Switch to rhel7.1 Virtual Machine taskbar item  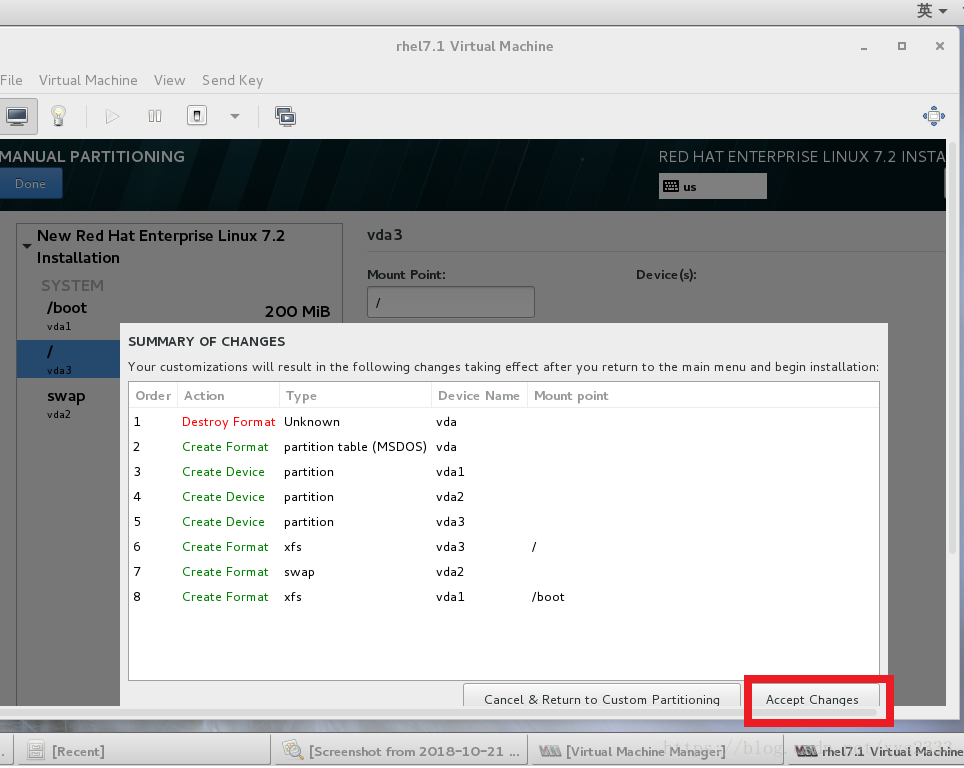(877, 751)
